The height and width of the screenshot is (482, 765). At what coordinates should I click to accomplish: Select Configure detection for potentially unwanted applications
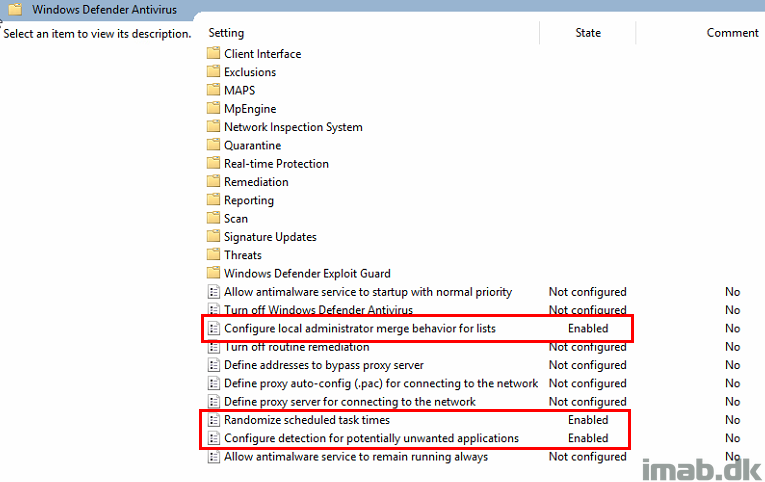point(371,438)
